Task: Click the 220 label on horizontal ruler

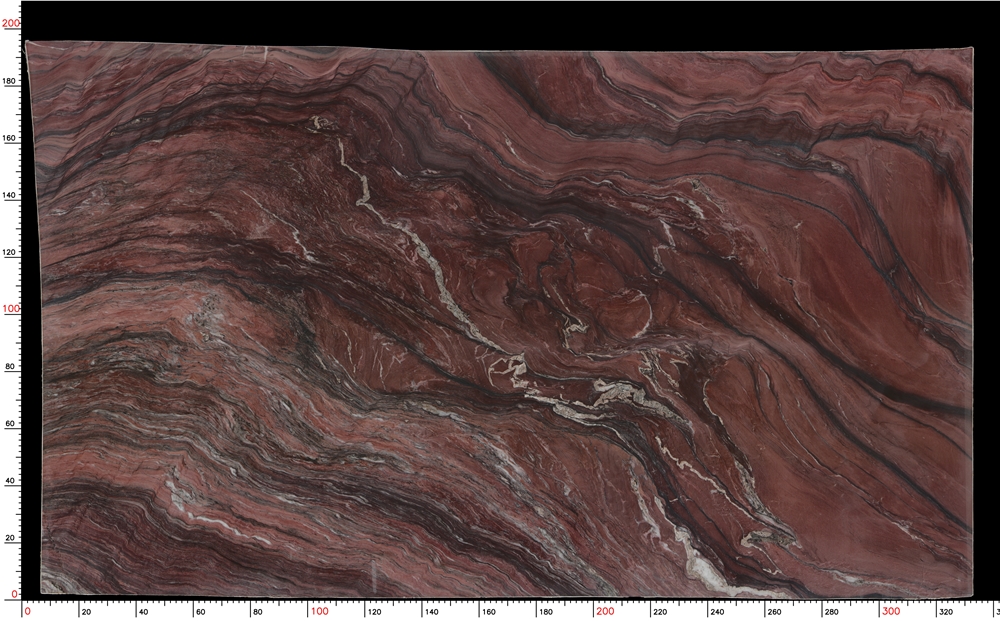Action: [660, 612]
